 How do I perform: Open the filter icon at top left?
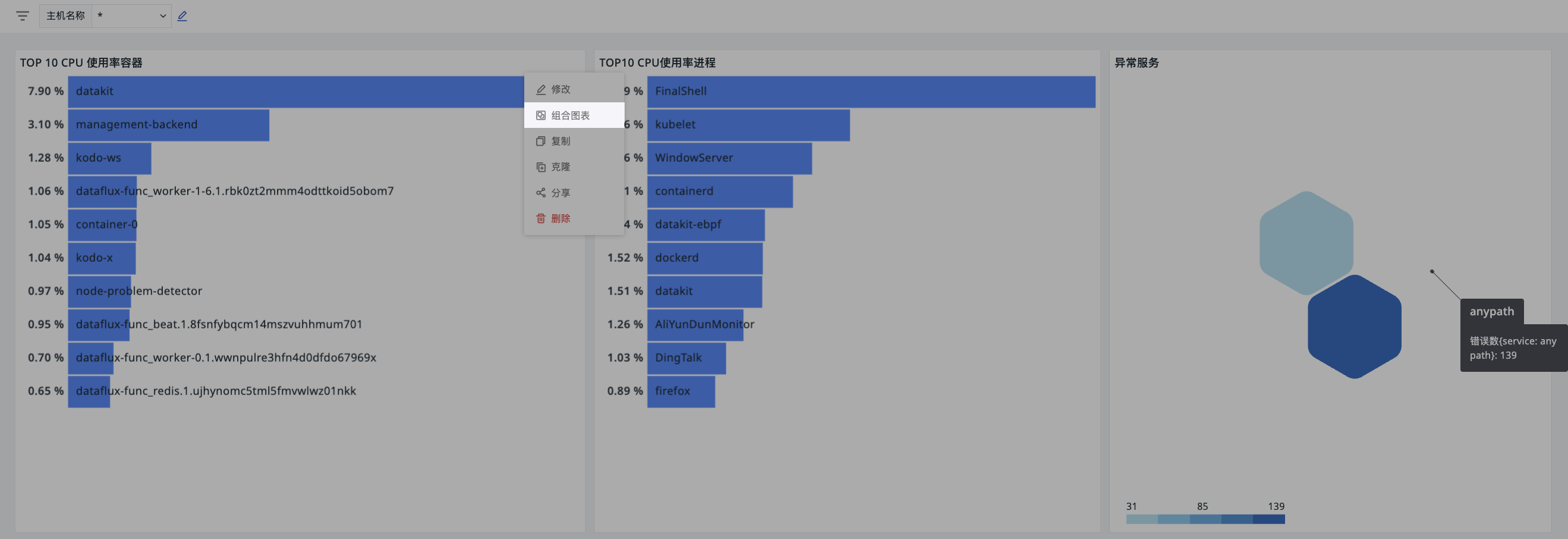23,16
